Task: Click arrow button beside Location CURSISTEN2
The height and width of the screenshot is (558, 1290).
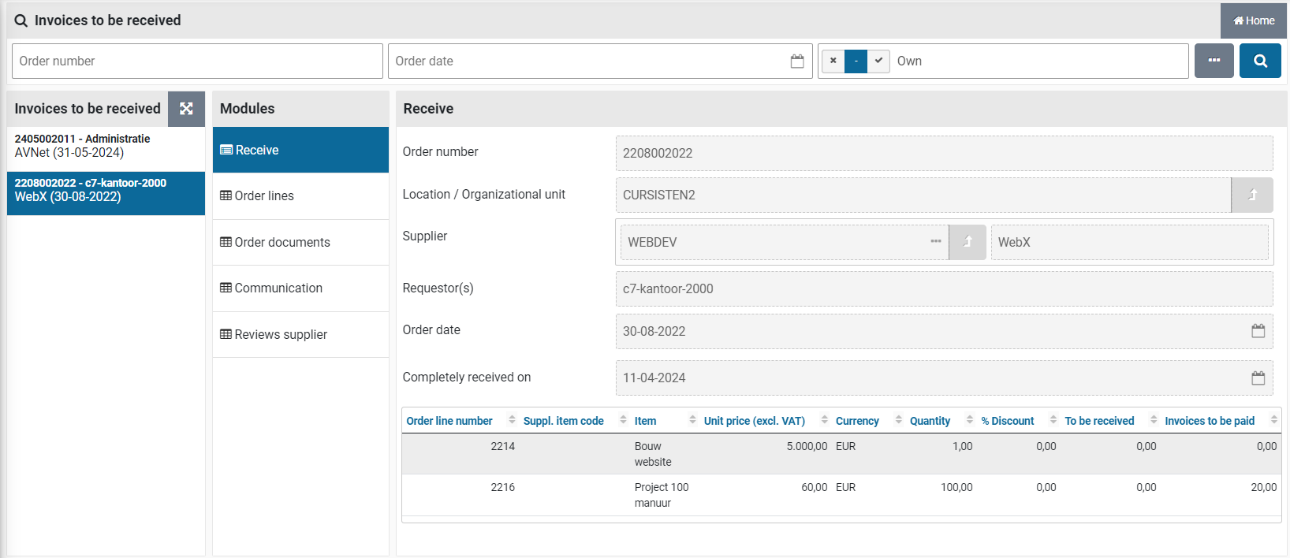Action: click(x=1252, y=195)
